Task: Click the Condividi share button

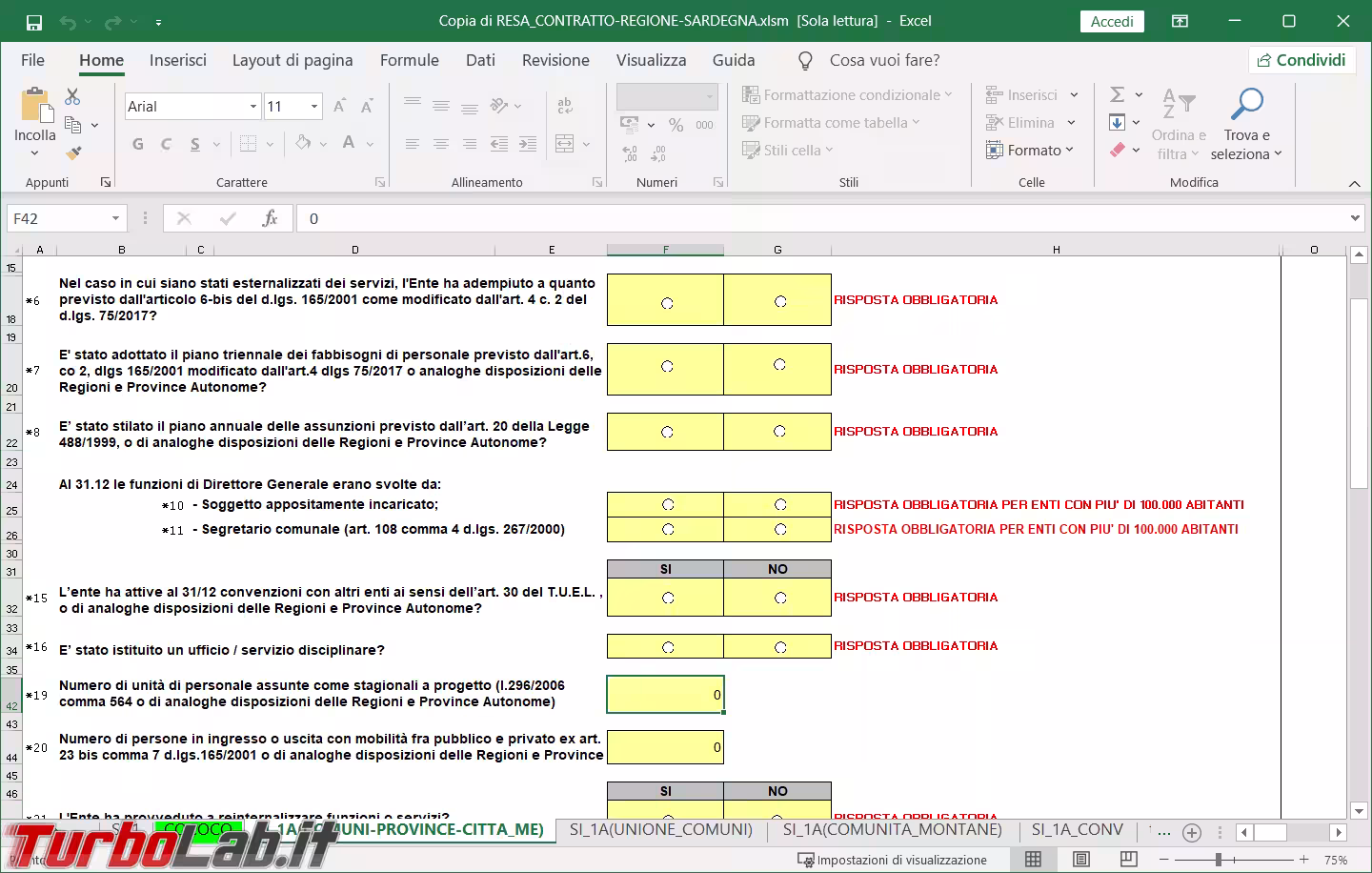Action: pos(1301,60)
